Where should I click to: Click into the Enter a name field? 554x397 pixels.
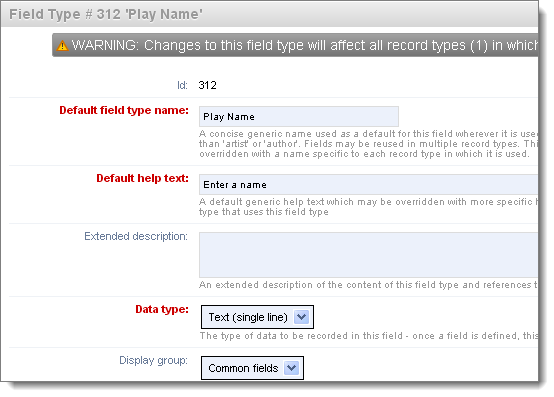[369, 184]
